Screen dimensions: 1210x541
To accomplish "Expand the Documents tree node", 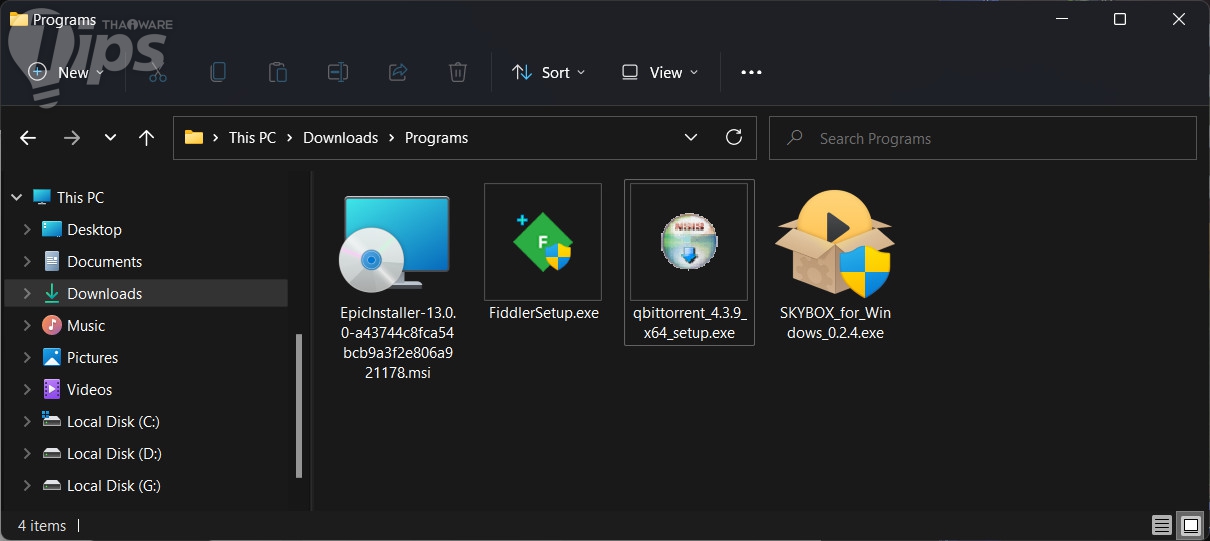I will point(27,262).
